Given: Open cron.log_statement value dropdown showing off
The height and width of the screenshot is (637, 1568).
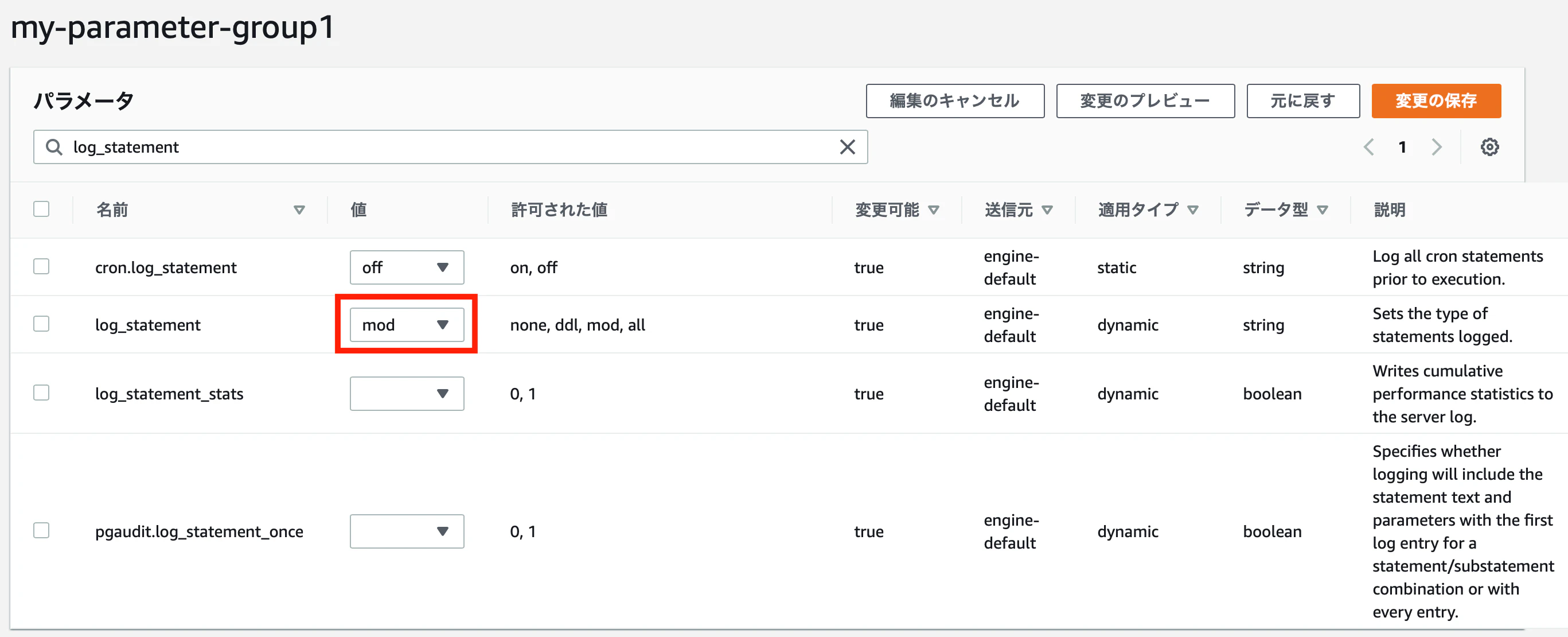Looking at the screenshot, I should coord(407,267).
